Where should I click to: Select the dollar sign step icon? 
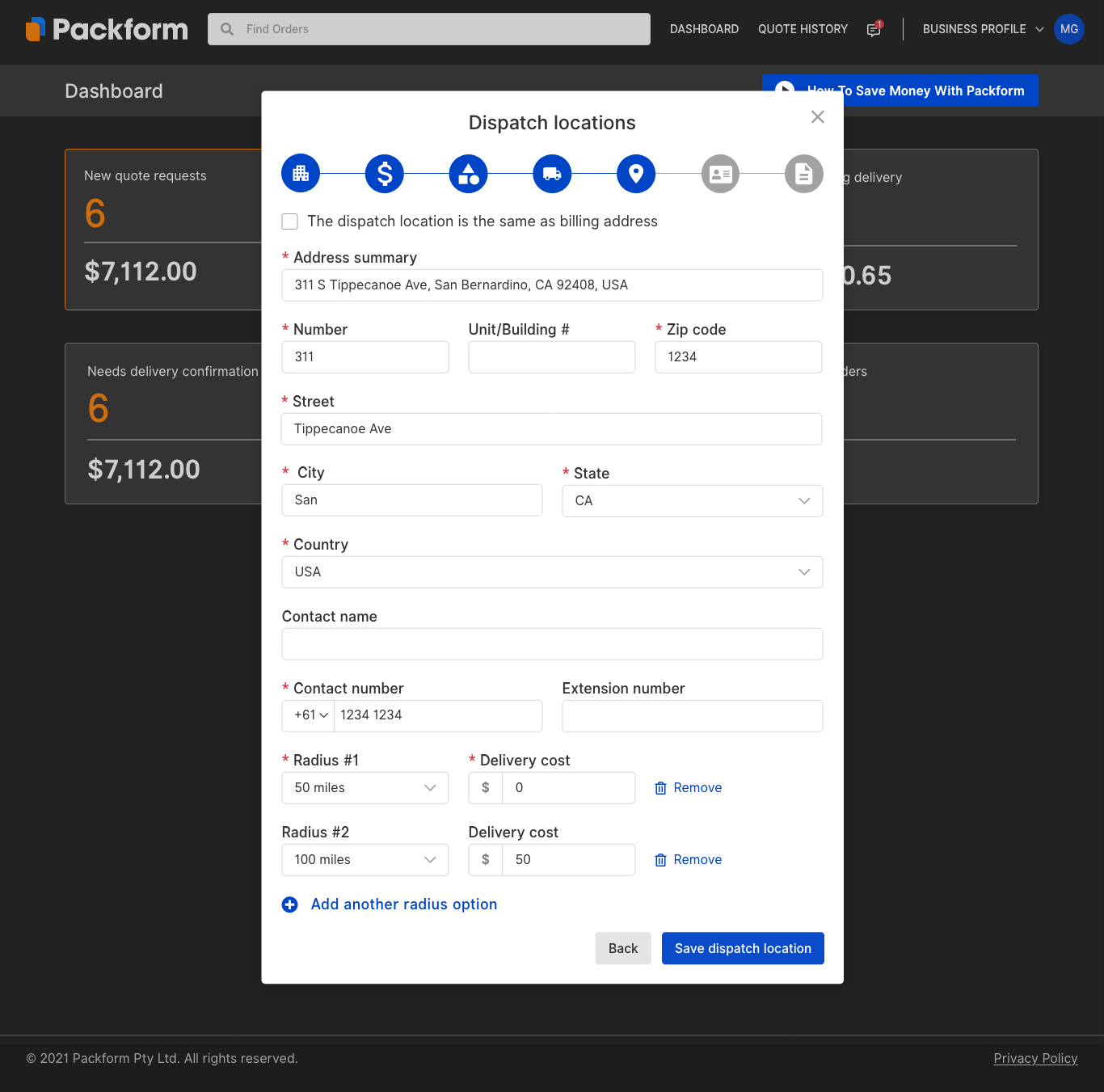[385, 174]
